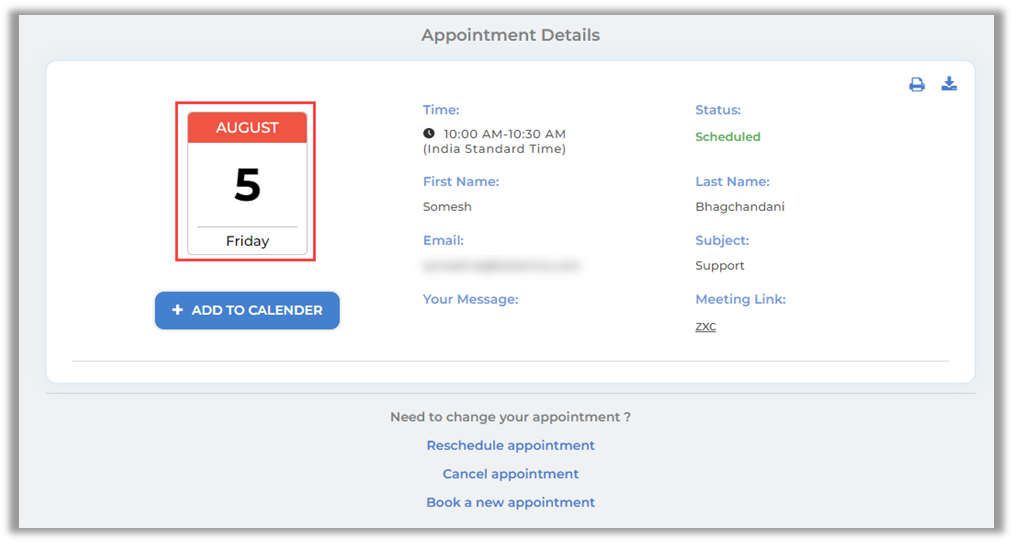This screenshot has width=1014, height=543.
Task: Click the first name Somesh
Action: pyautogui.click(x=447, y=207)
